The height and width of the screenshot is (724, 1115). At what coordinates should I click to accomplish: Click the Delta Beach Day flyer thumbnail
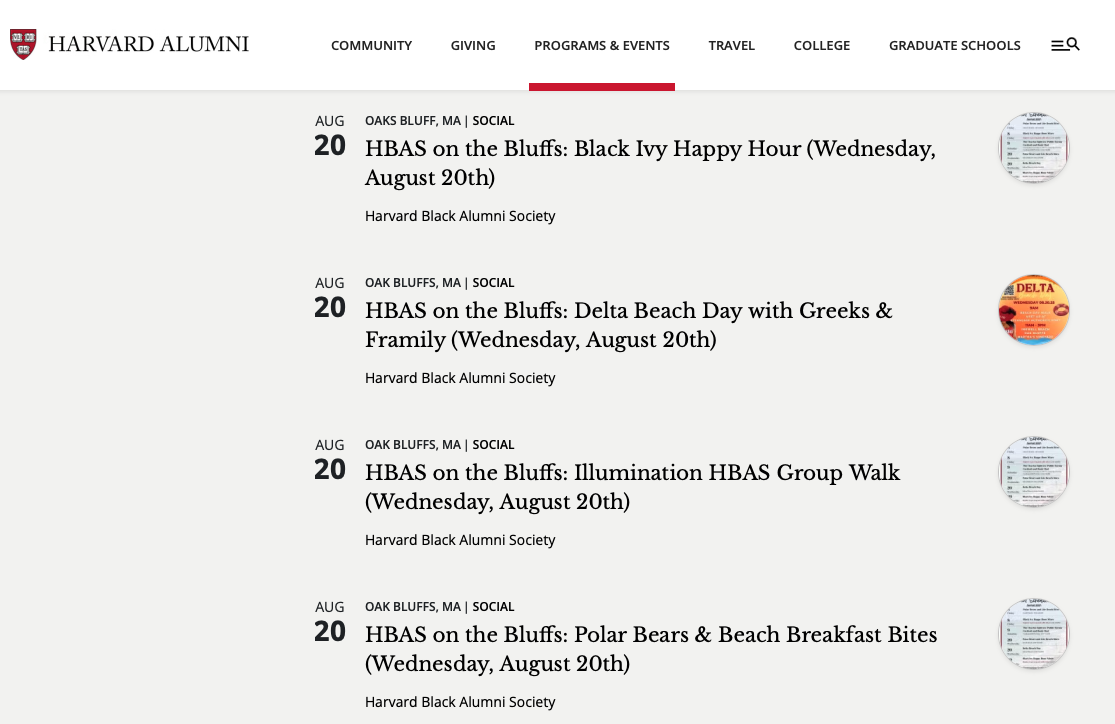[1034, 310]
